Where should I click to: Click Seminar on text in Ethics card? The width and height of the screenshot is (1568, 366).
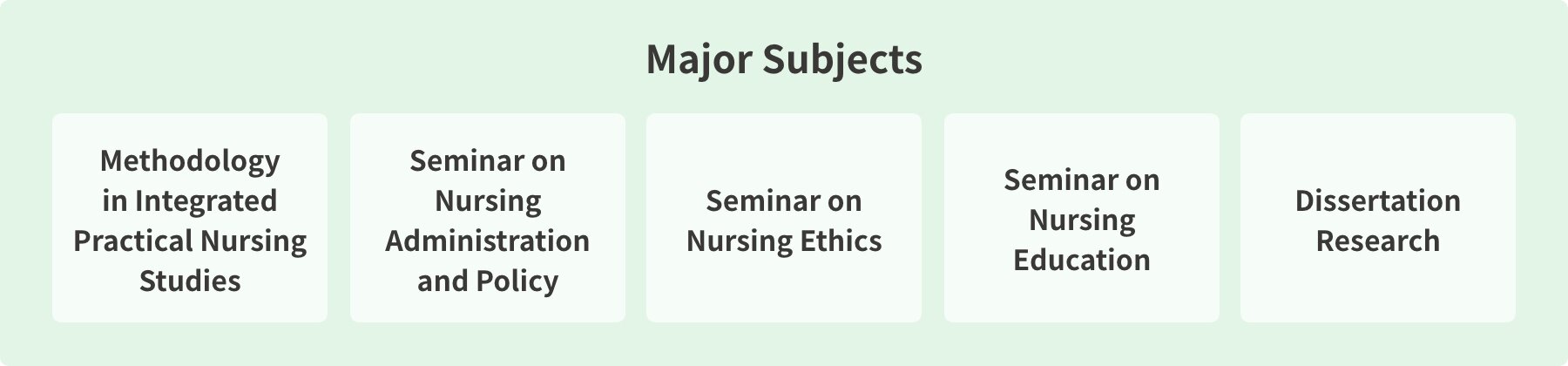point(784,200)
